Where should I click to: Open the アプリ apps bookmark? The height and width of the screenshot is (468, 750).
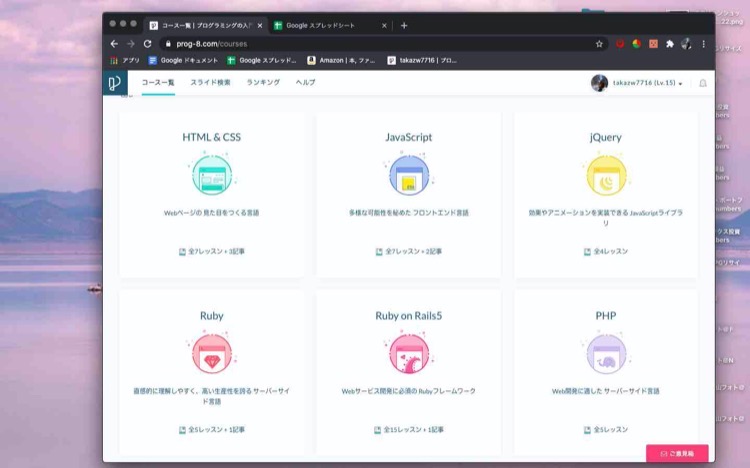point(124,60)
